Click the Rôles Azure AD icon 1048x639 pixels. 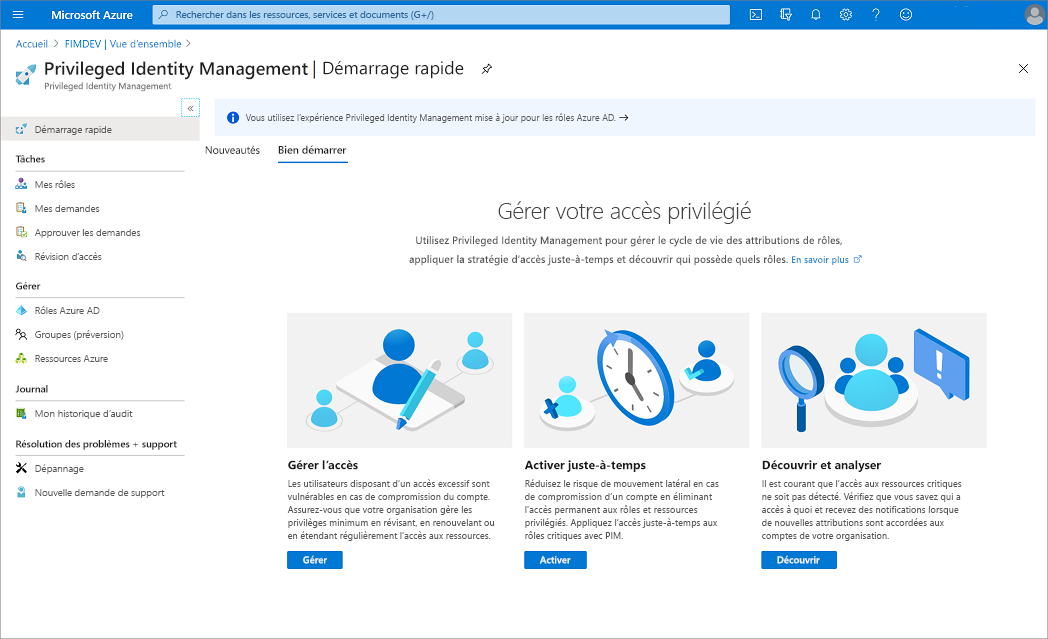(21, 310)
